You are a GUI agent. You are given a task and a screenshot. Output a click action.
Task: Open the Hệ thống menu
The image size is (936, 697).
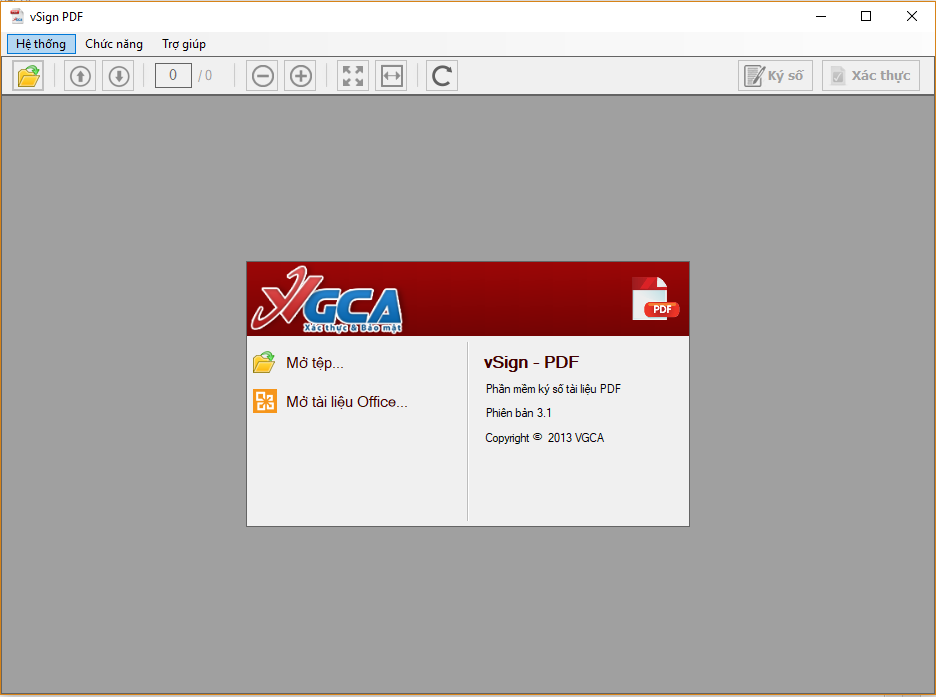pyautogui.click(x=41, y=44)
